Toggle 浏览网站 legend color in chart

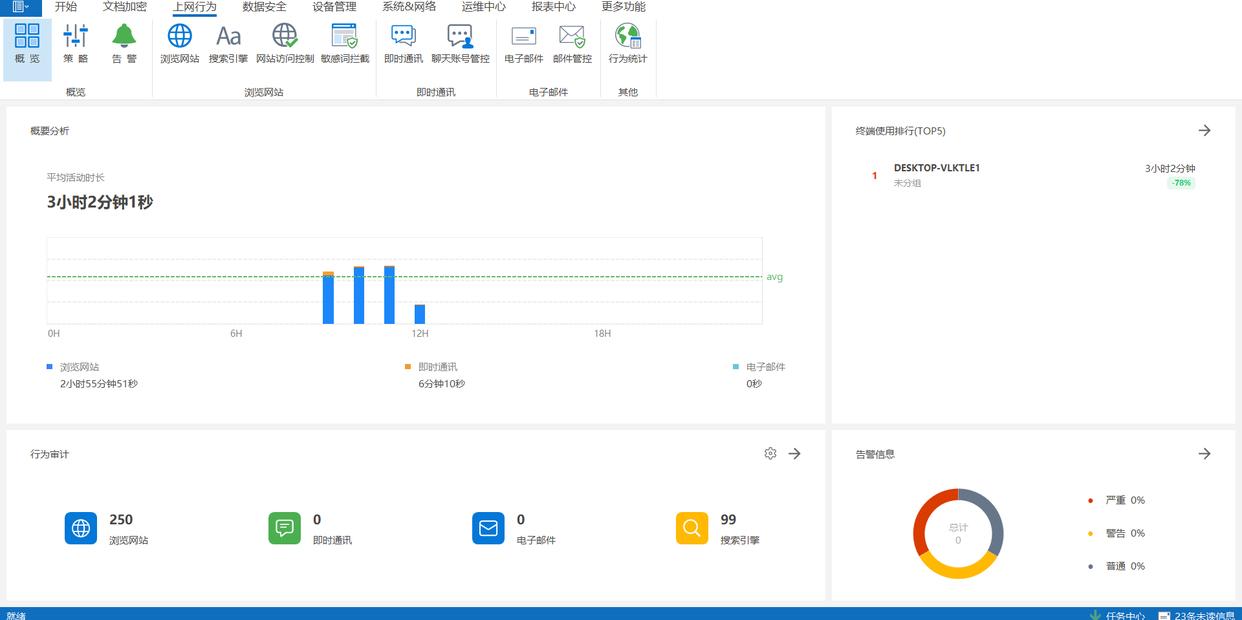pyautogui.click(x=50, y=367)
